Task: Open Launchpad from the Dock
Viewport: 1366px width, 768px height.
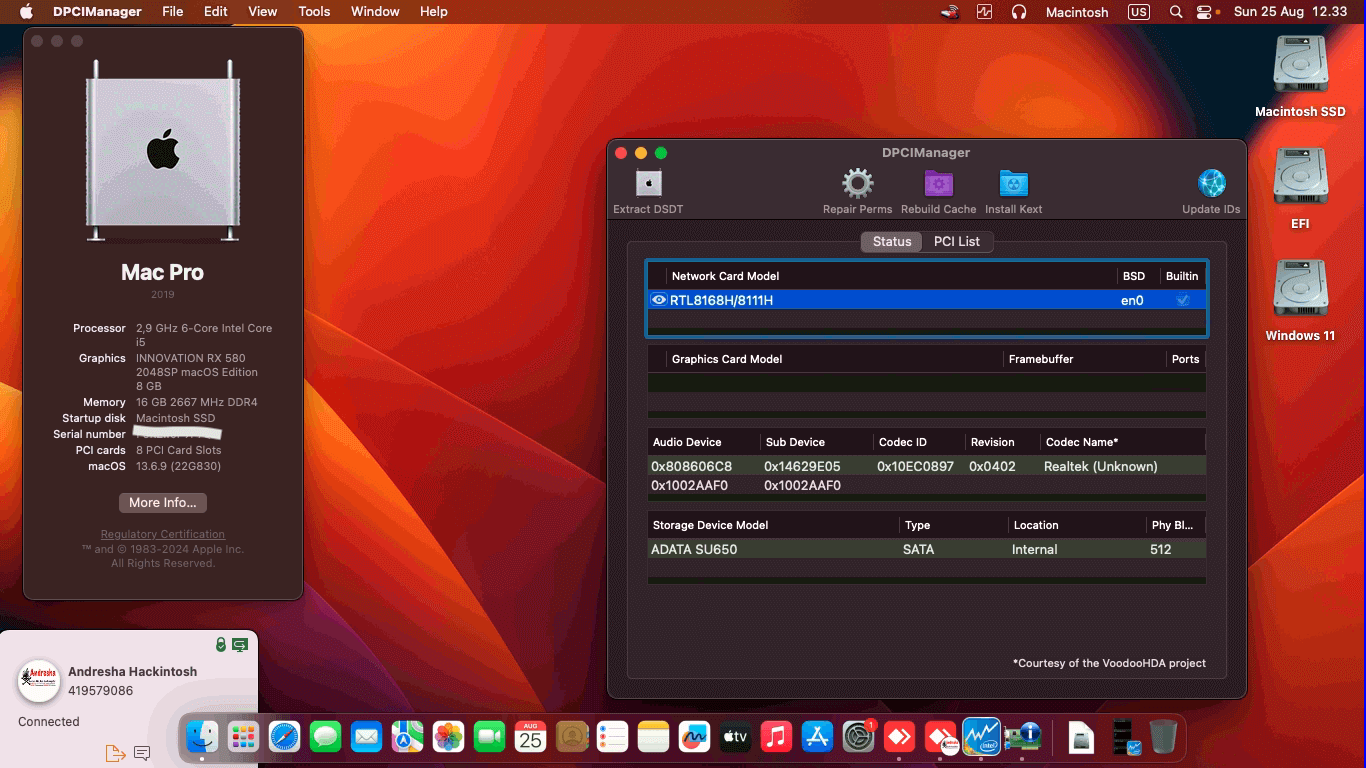Action: (x=243, y=738)
